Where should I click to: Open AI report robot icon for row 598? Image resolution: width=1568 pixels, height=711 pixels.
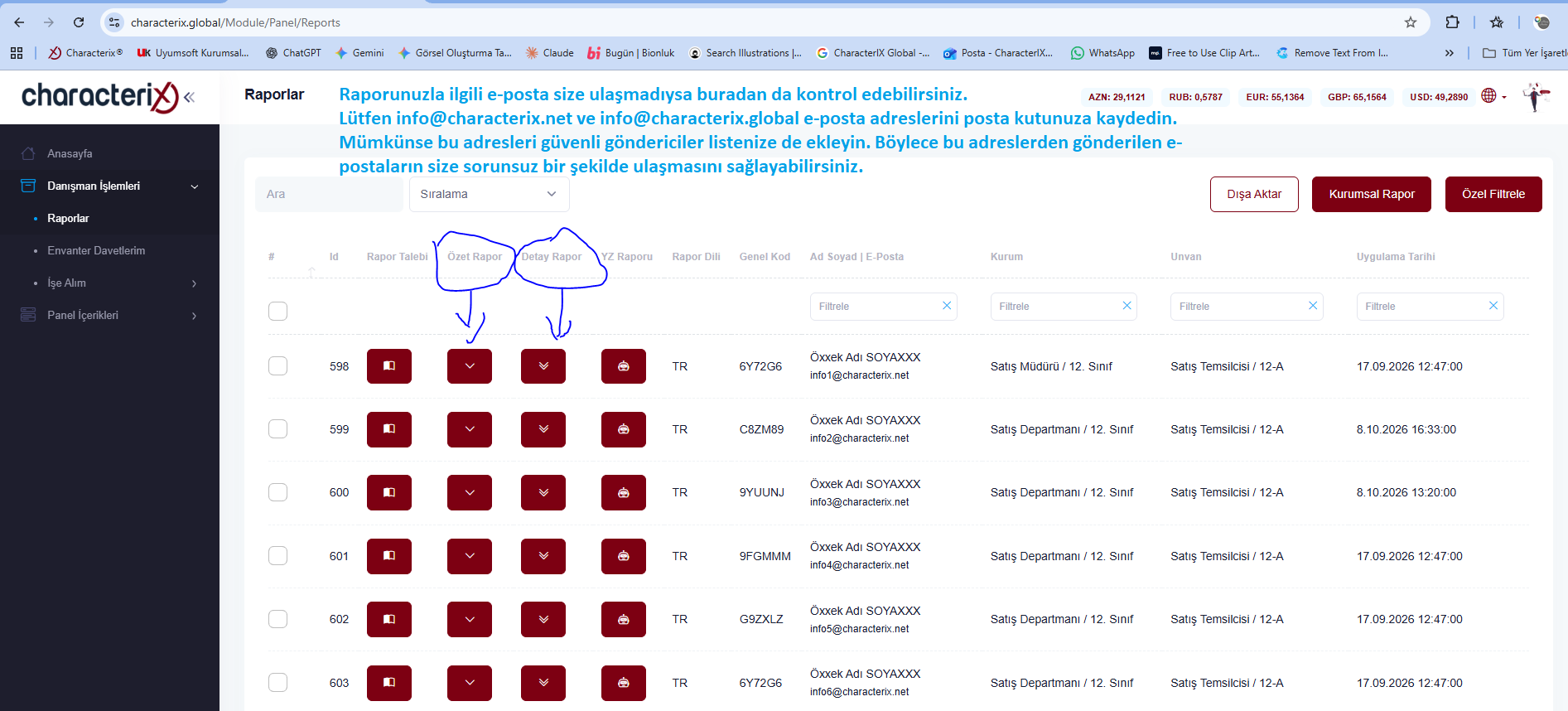pos(624,366)
